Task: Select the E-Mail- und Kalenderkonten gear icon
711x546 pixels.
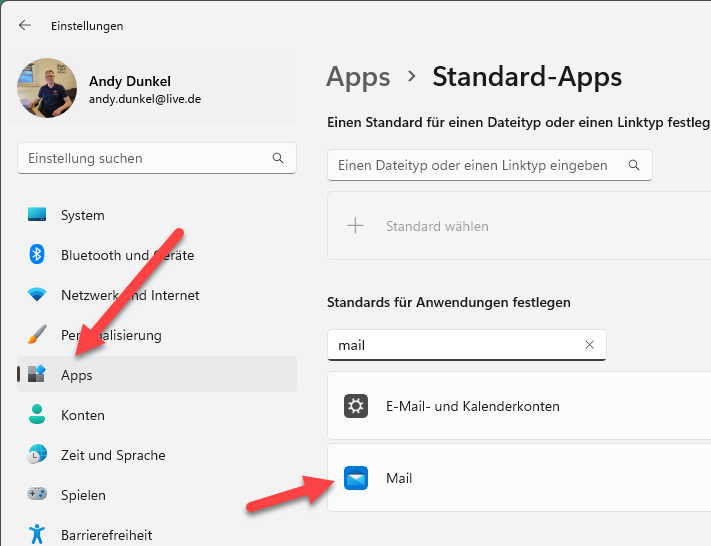Action: click(356, 406)
